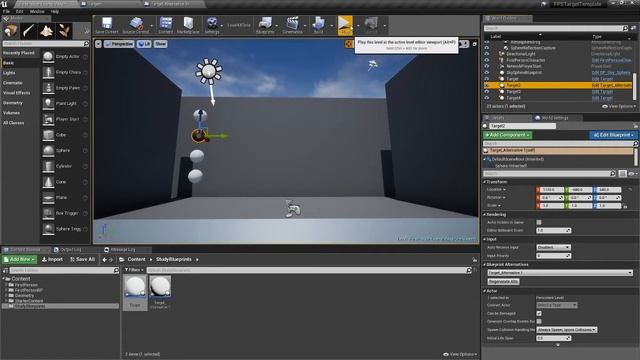Open the Cinematics toolbar icon

[292, 25]
